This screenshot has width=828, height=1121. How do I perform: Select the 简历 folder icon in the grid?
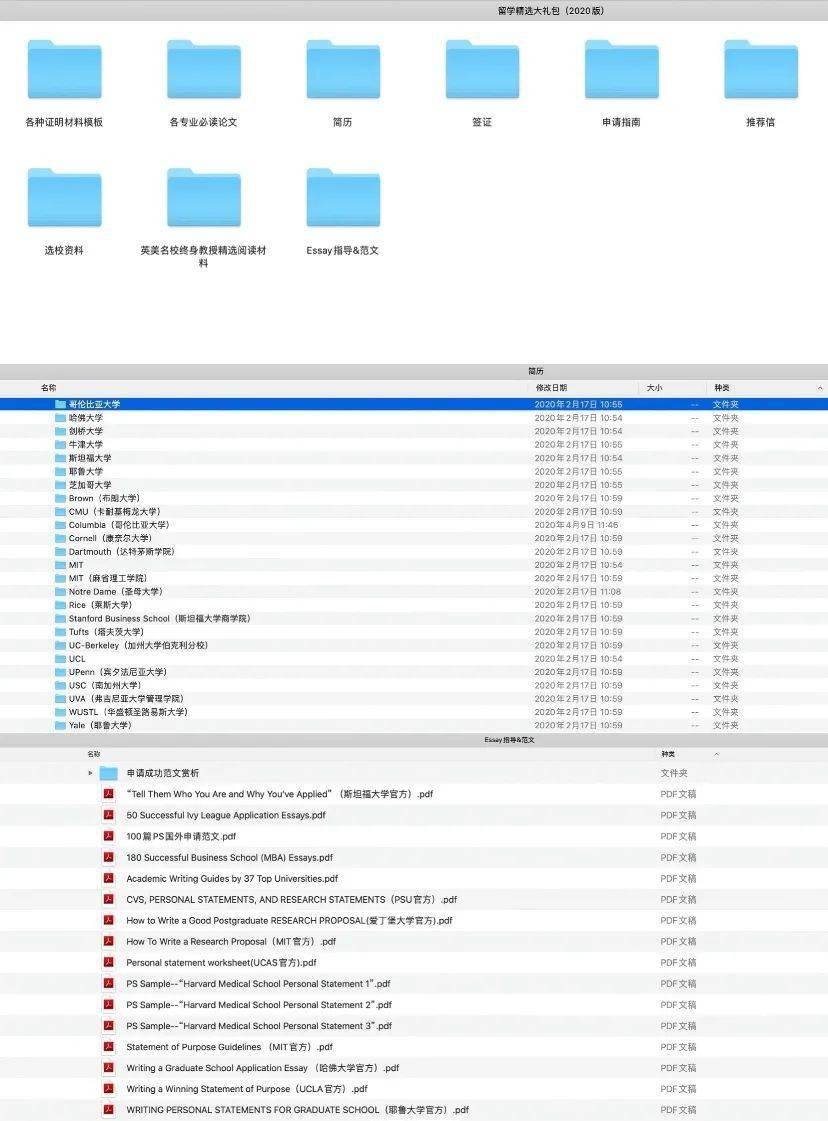pyautogui.click(x=343, y=69)
